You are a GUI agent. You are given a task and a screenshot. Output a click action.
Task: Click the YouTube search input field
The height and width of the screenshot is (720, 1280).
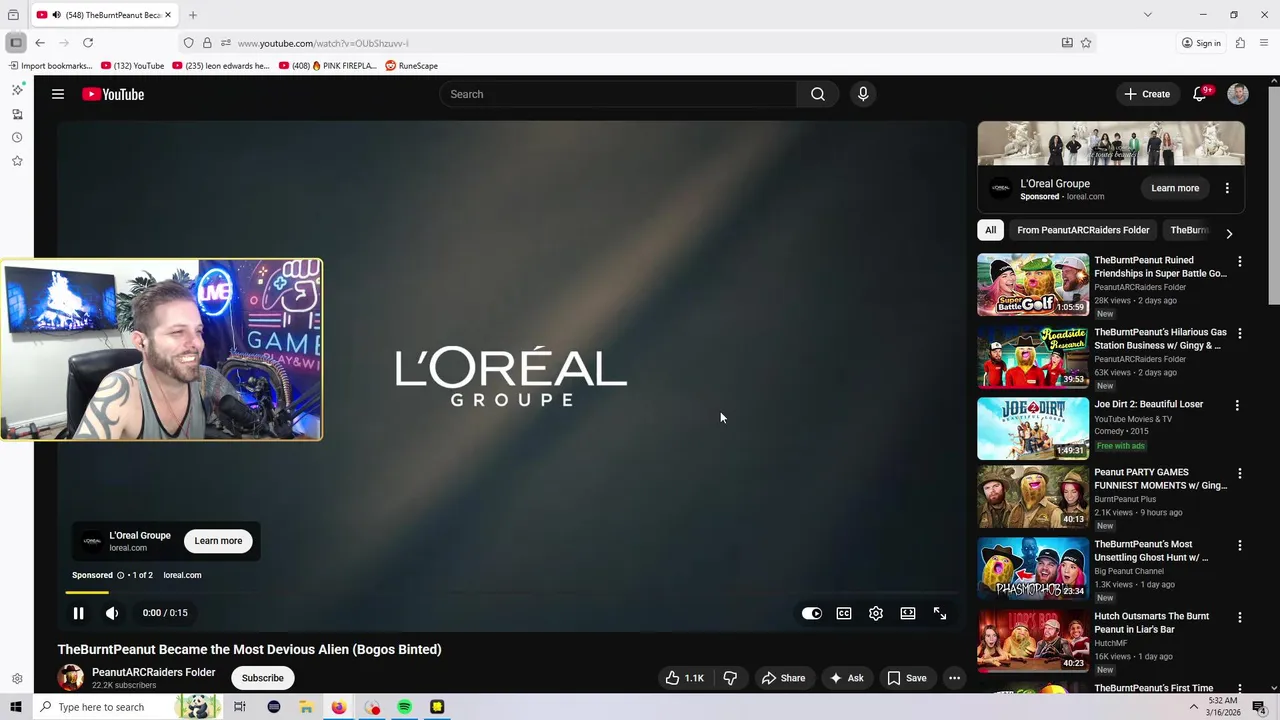pos(618,94)
